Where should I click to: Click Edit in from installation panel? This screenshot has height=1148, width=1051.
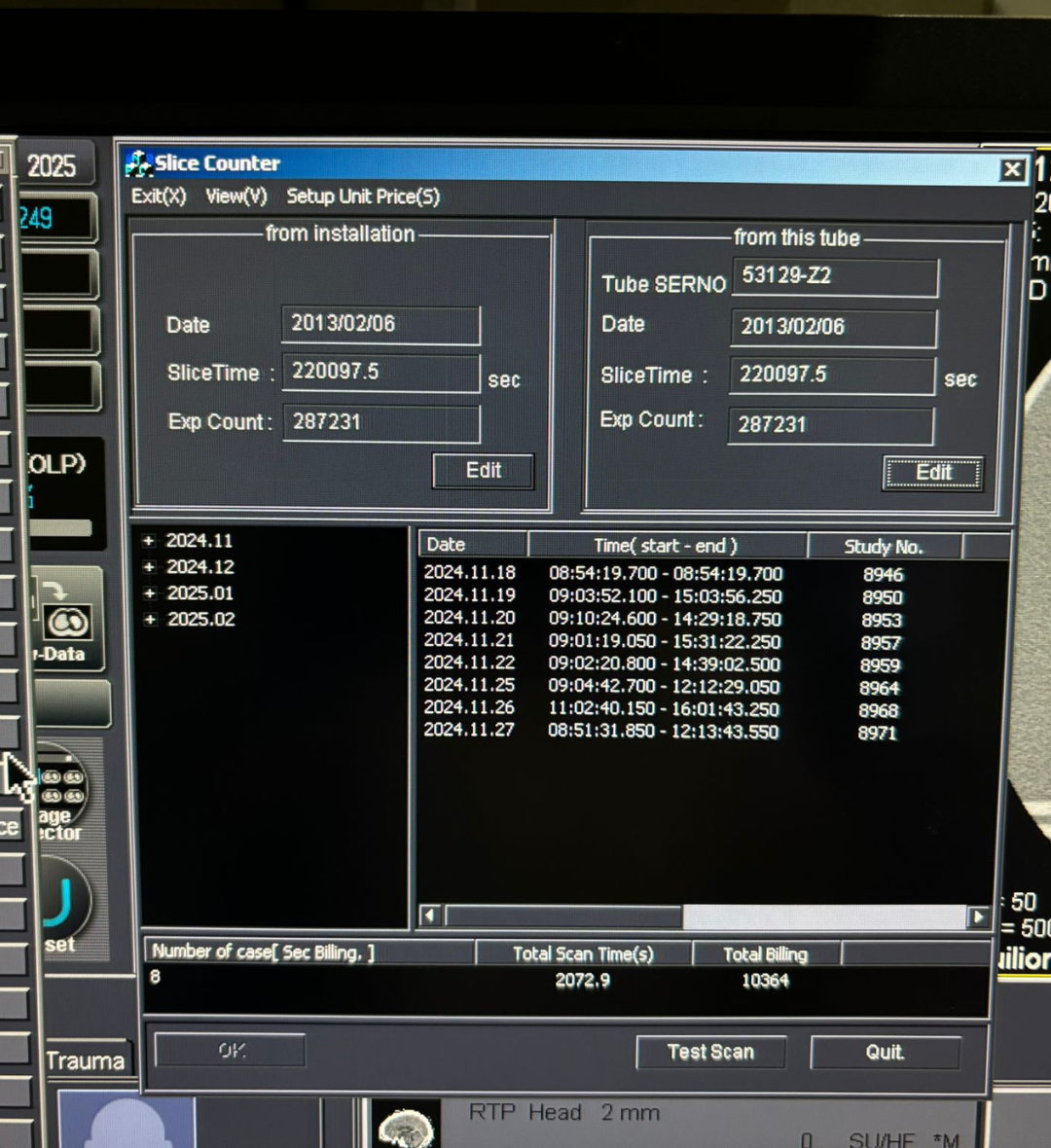(x=484, y=471)
